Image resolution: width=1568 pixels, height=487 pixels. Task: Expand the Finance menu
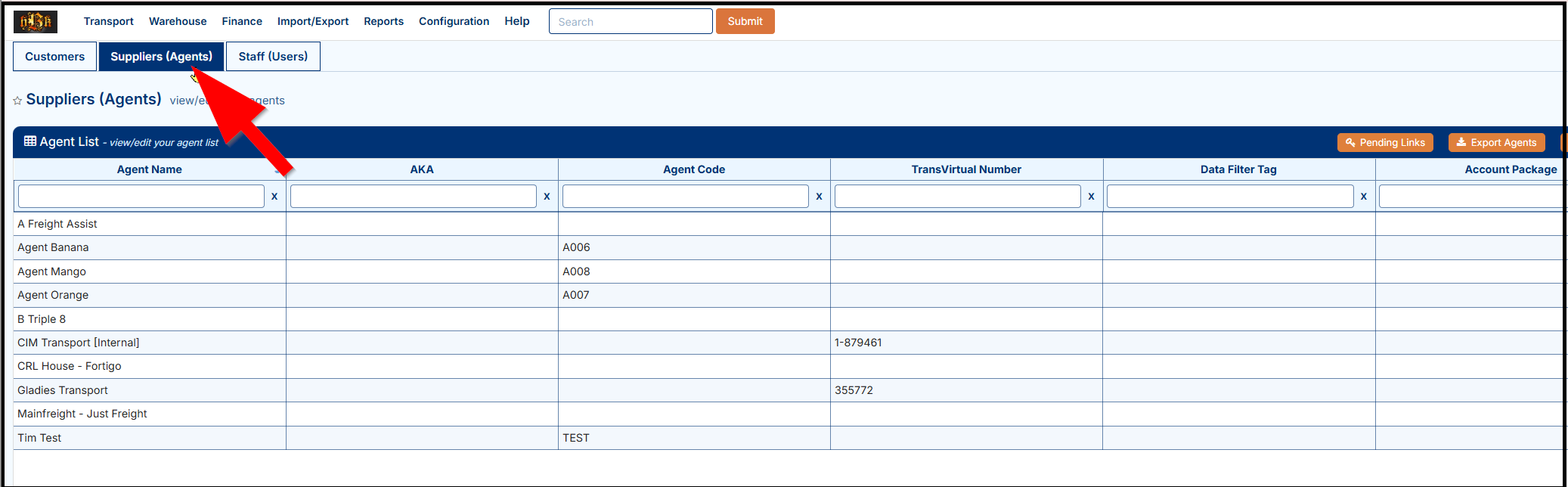click(x=242, y=21)
